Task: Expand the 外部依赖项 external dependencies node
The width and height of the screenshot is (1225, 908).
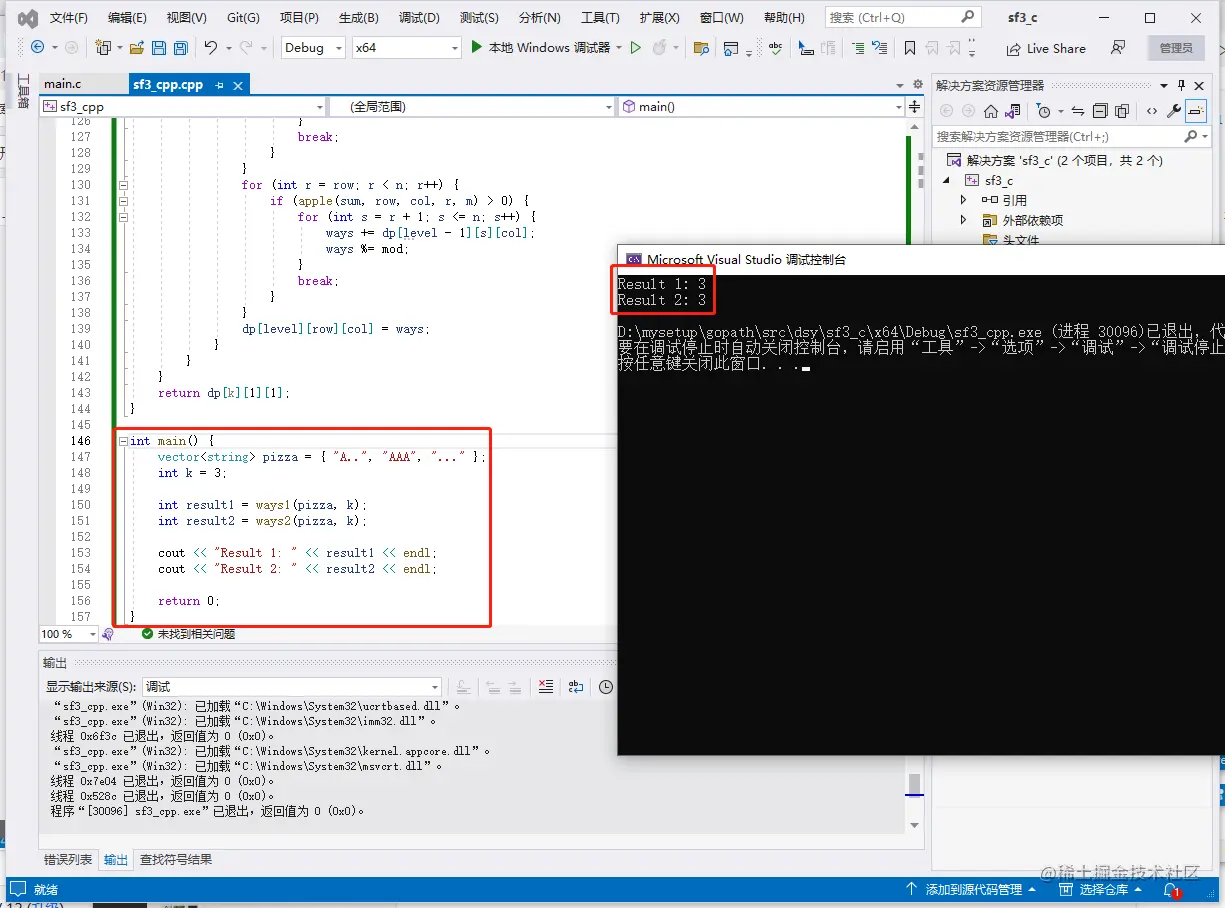Action: (964, 220)
